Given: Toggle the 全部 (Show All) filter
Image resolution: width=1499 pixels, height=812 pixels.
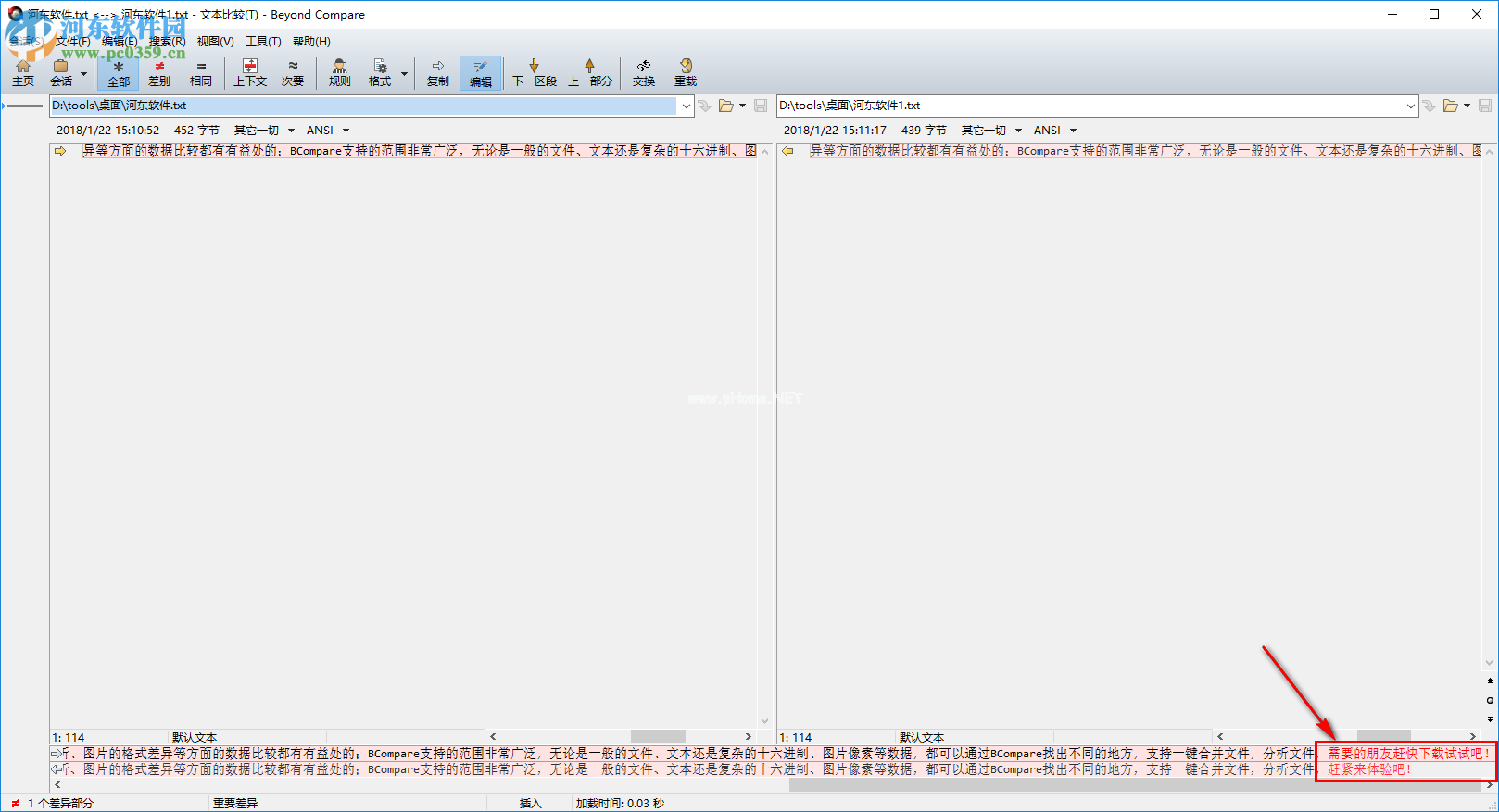Looking at the screenshot, I should [118, 72].
